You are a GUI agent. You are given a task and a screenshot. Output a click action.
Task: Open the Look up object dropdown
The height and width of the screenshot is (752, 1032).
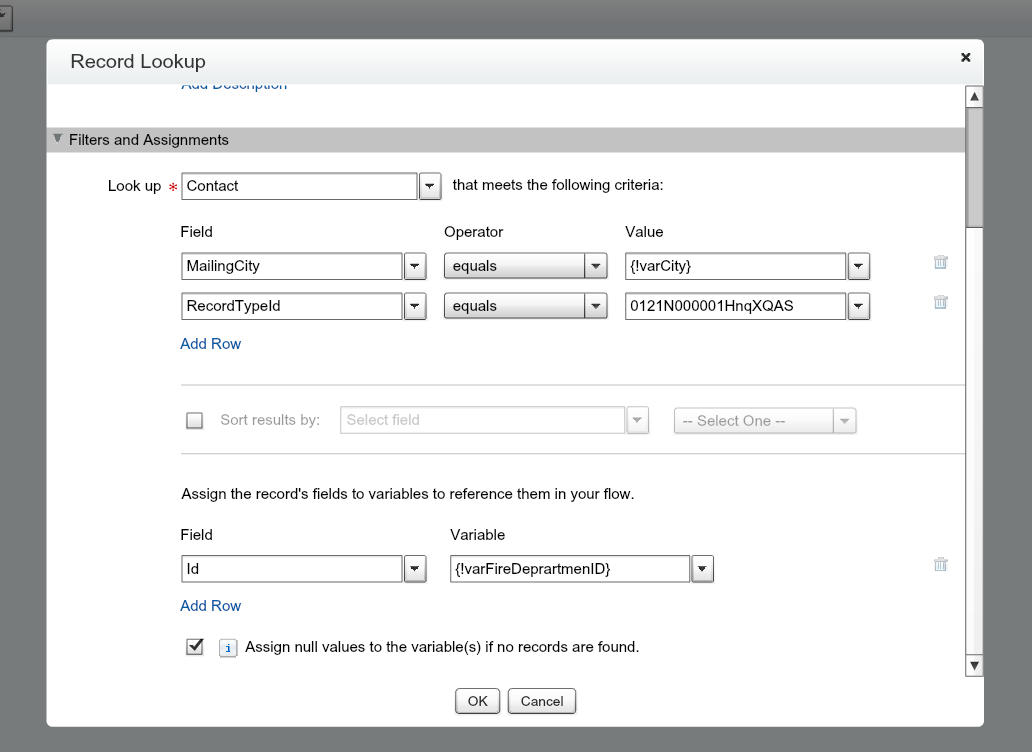coord(429,186)
